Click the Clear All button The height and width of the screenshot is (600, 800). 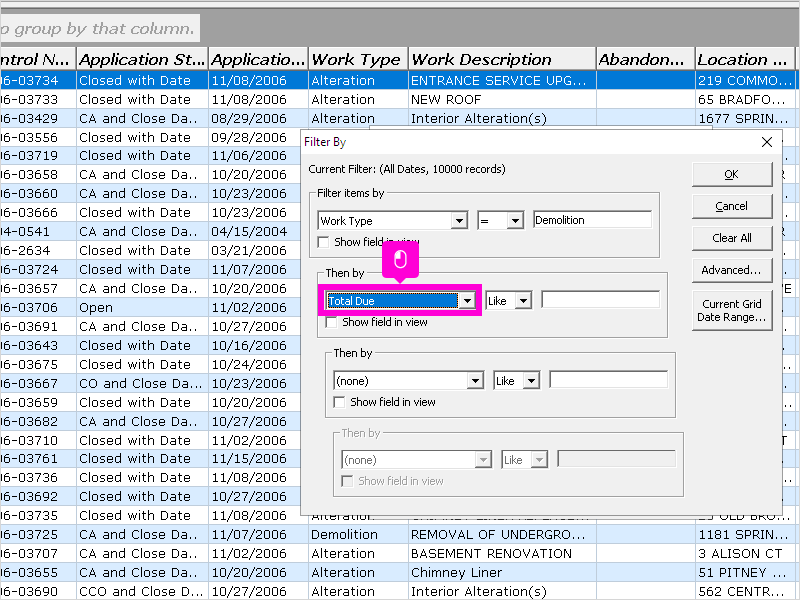[732, 238]
